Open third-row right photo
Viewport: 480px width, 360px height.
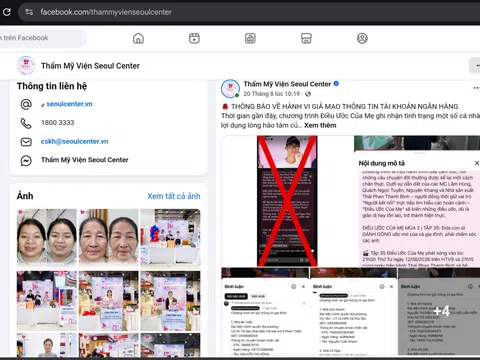pos(170,345)
